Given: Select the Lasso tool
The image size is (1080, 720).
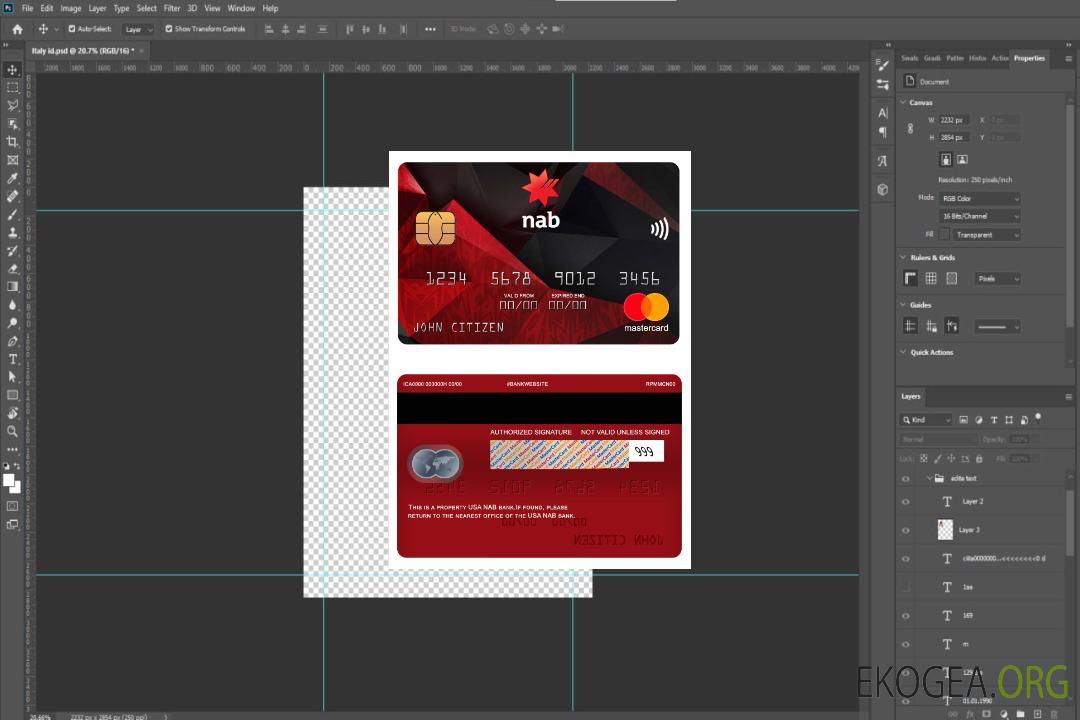Looking at the screenshot, I should coord(12,105).
